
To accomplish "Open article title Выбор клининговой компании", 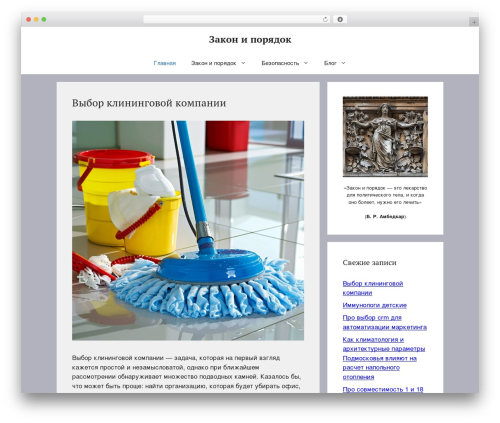I will tap(149, 103).
